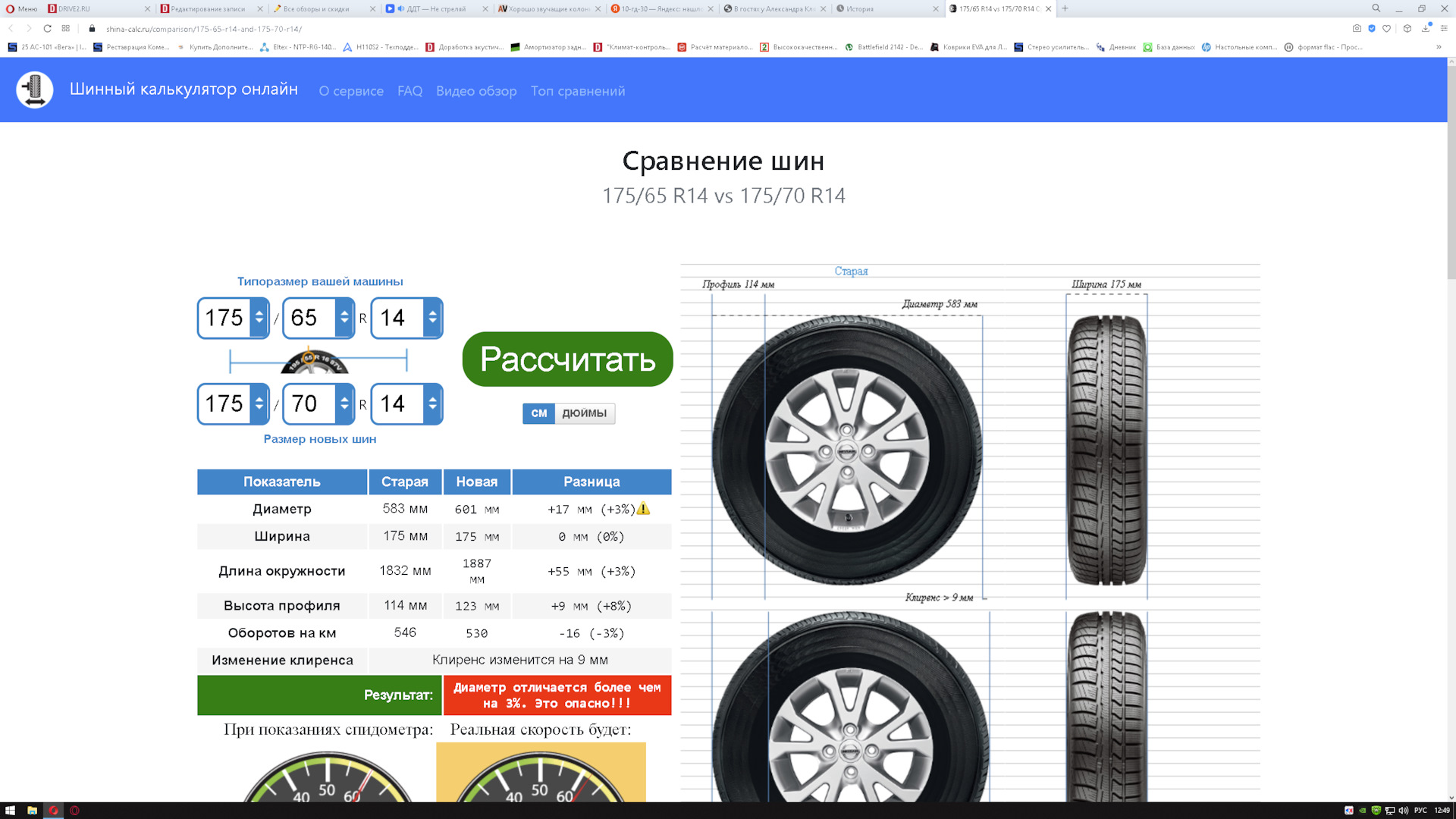Viewport: 1456px width, 819px height.
Task: Open tab search magnifier icon
Action: 1376,8
